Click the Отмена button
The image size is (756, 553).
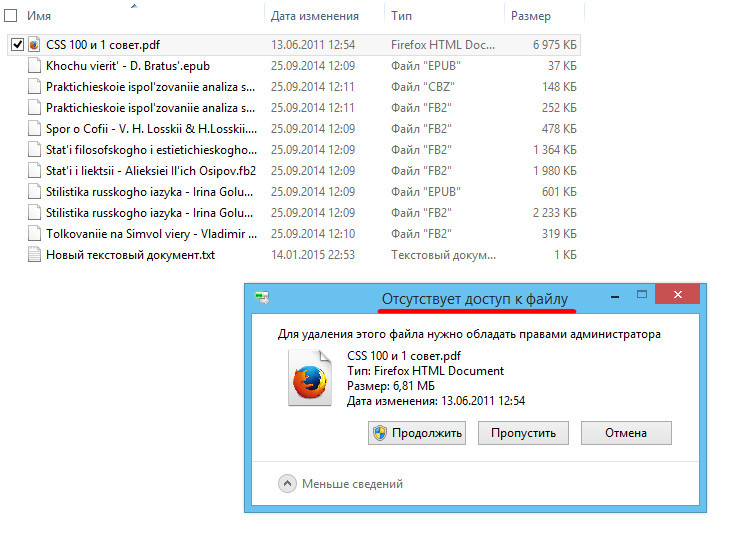pos(626,433)
